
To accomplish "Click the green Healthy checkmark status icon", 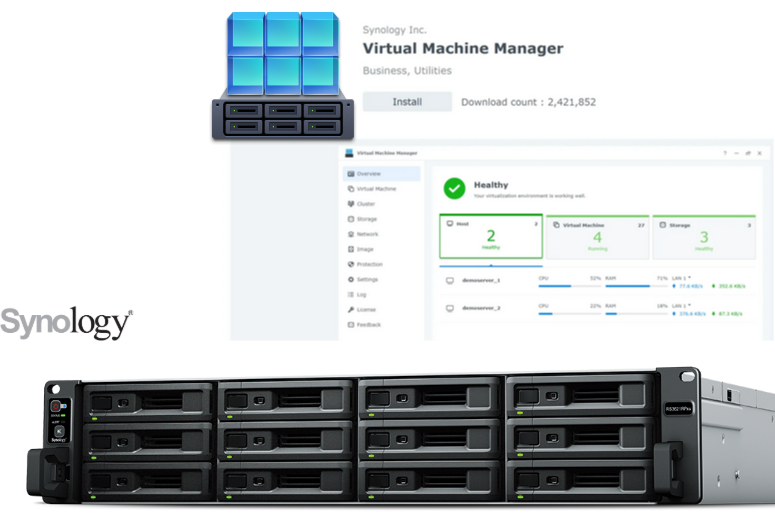I will click(x=454, y=188).
